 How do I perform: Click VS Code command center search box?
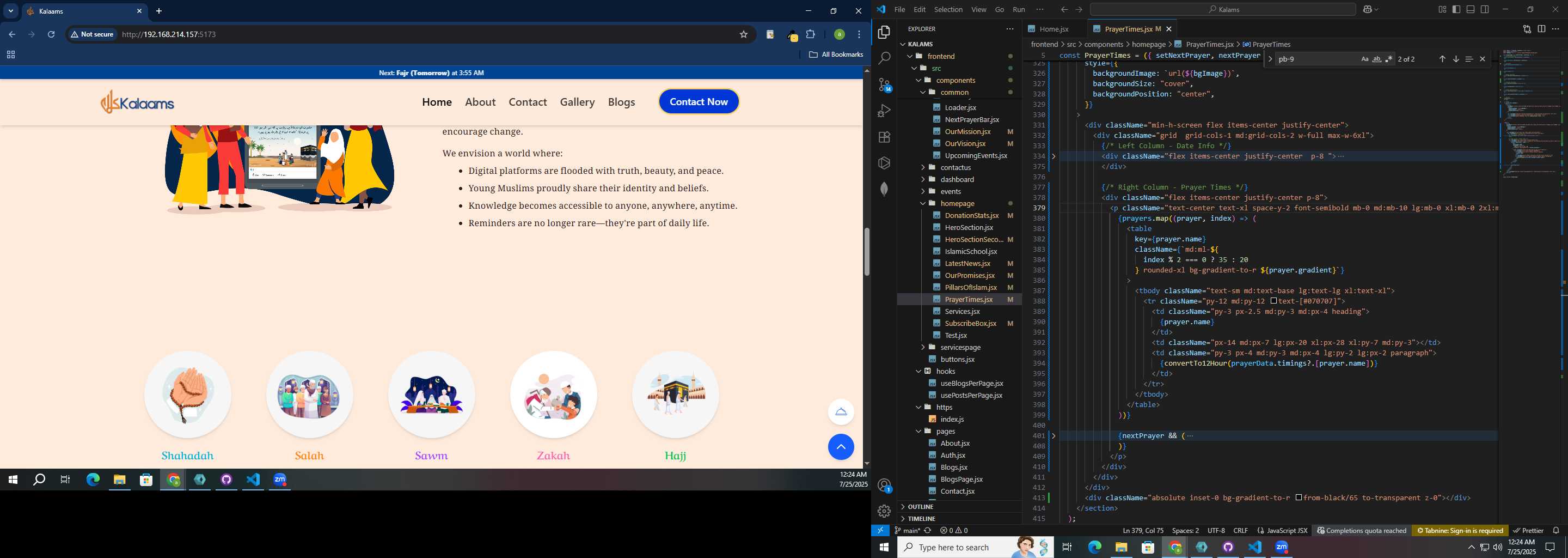(1222, 9)
